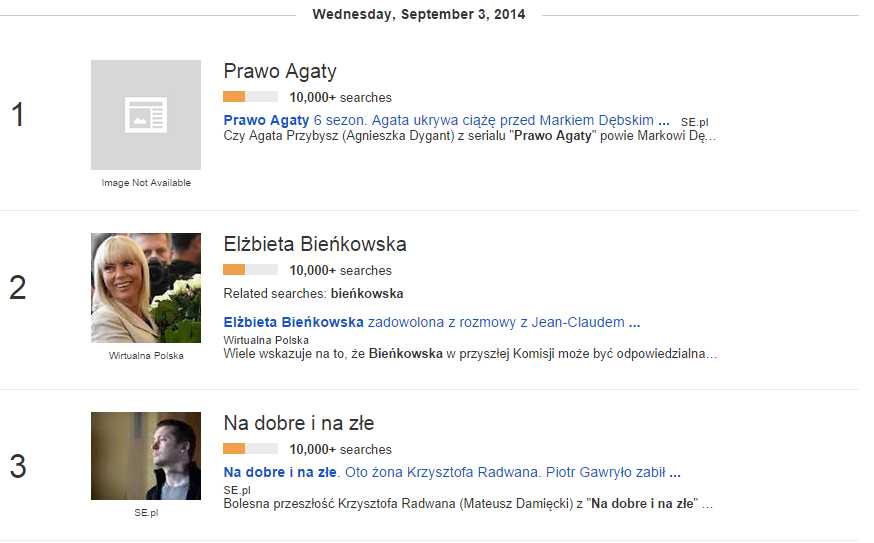Click the "SE.pl" caption below the third thumbnail

(146, 512)
